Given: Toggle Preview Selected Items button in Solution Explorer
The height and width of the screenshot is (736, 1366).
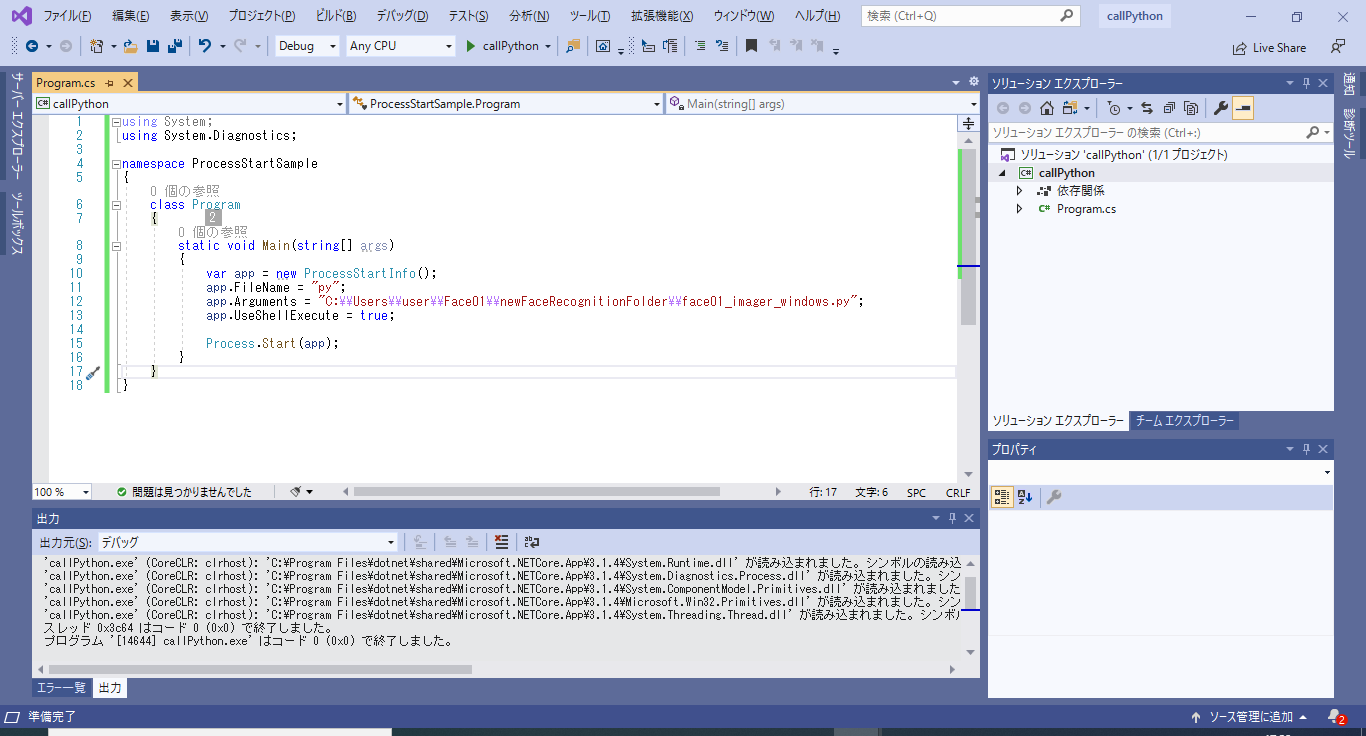Looking at the screenshot, I should [1243, 108].
